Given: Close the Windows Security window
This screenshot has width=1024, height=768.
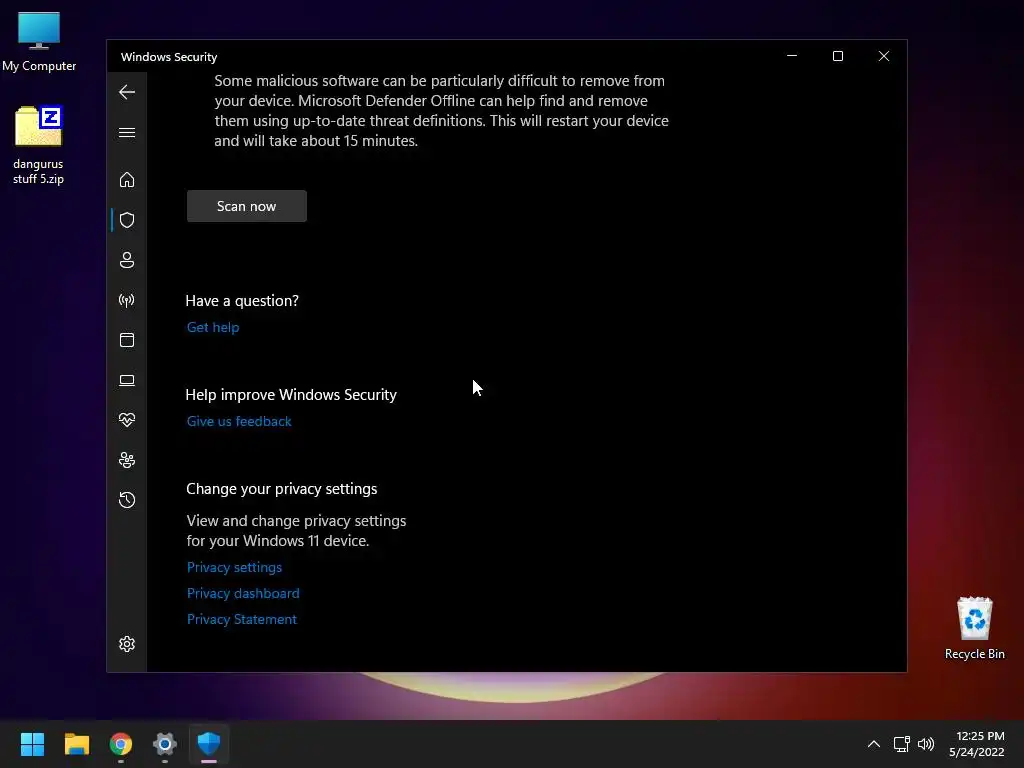Looking at the screenshot, I should 884,56.
